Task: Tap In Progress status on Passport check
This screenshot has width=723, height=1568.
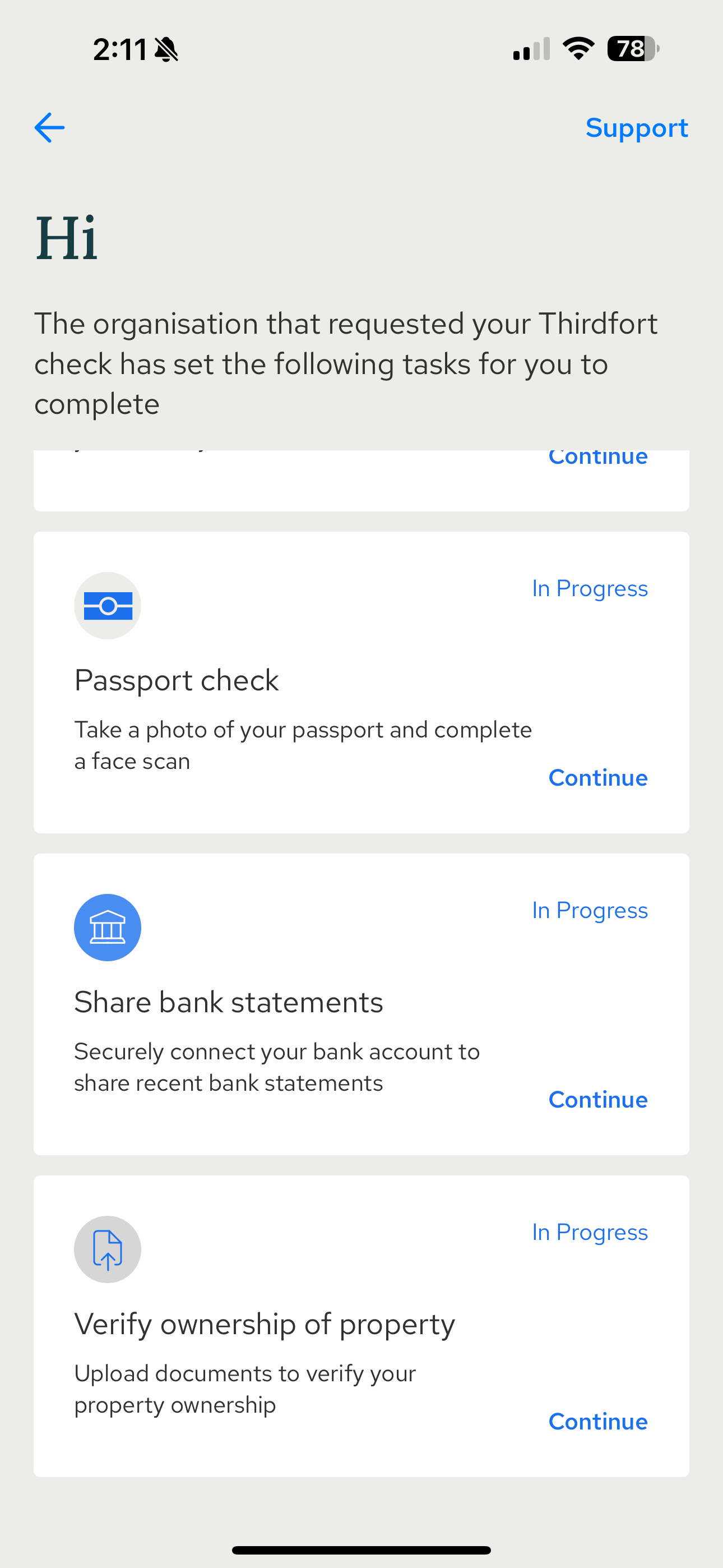Action: pyautogui.click(x=590, y=589)
